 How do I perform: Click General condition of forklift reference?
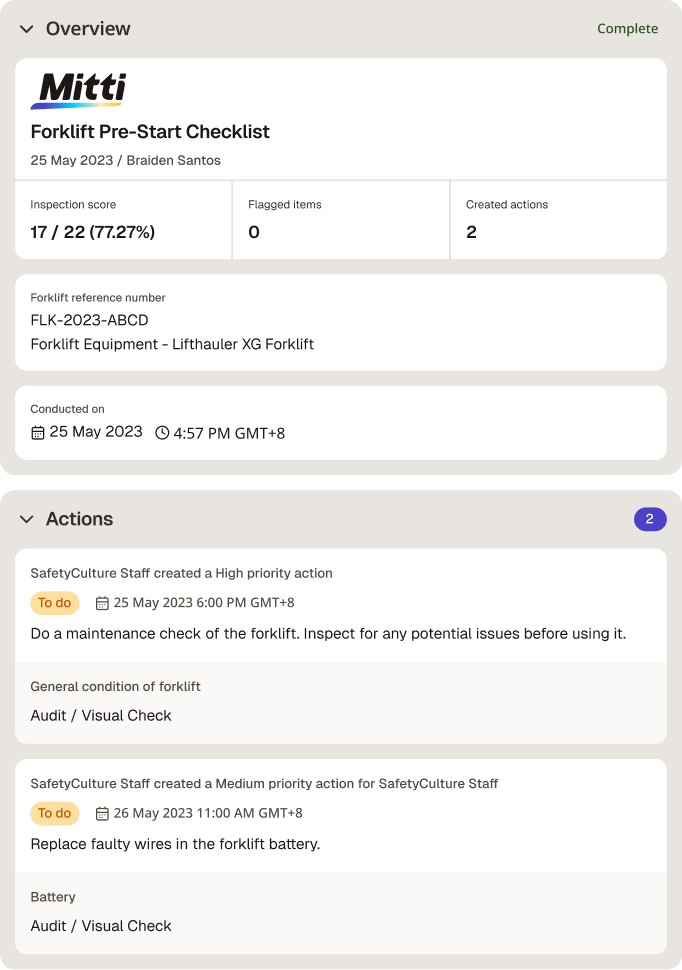click(115, 687)
